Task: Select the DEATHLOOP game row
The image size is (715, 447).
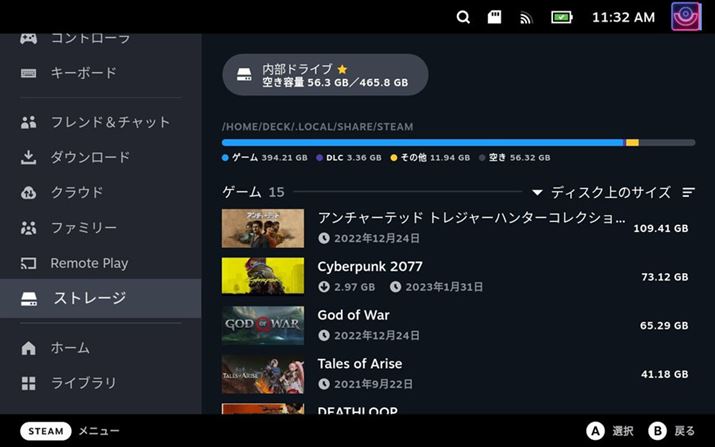Action: 458,409
